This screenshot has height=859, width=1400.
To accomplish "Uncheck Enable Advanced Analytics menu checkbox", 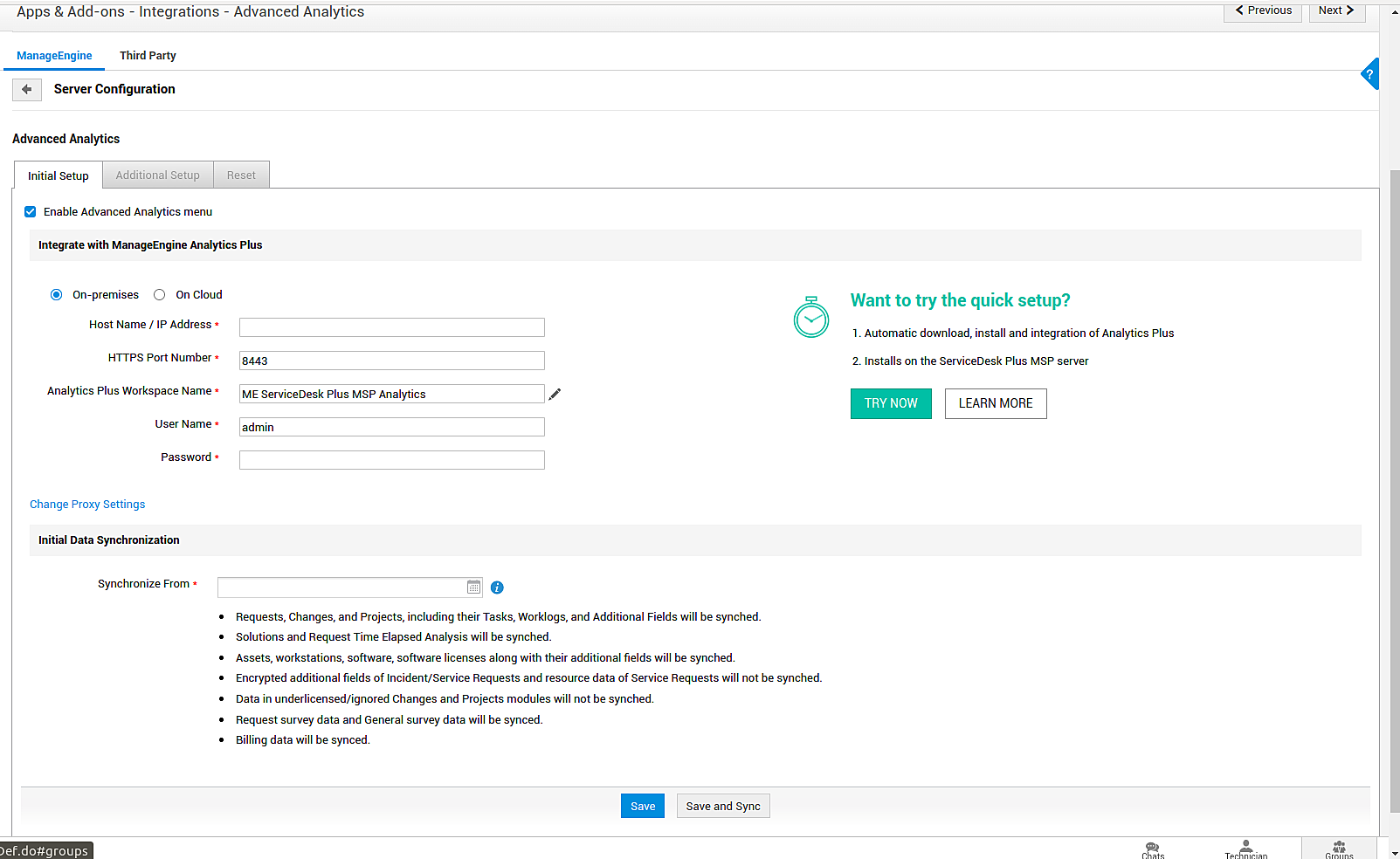I will click(31, 212).
